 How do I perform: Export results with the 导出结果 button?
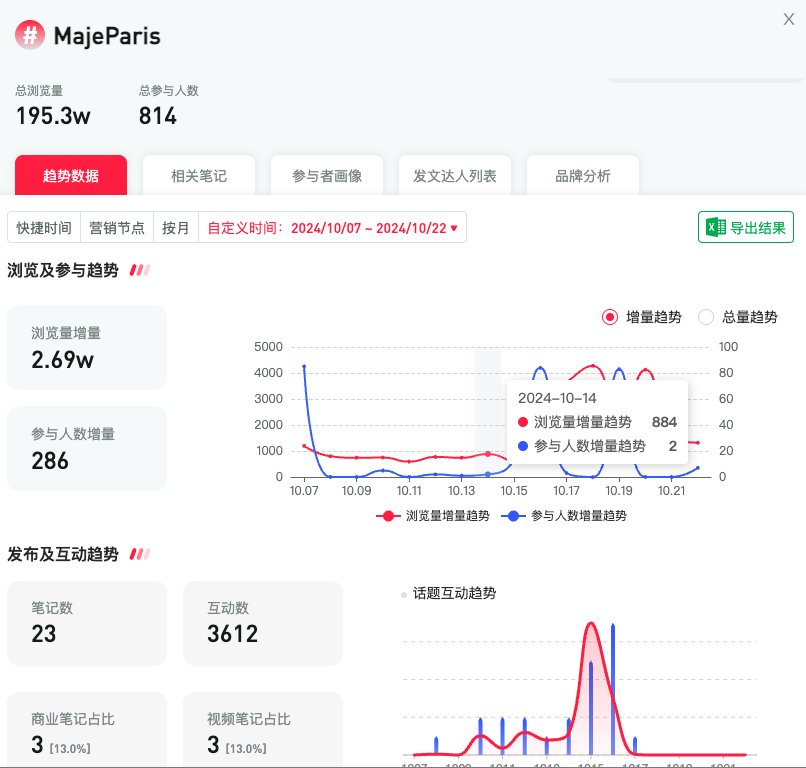click(746, 227)
